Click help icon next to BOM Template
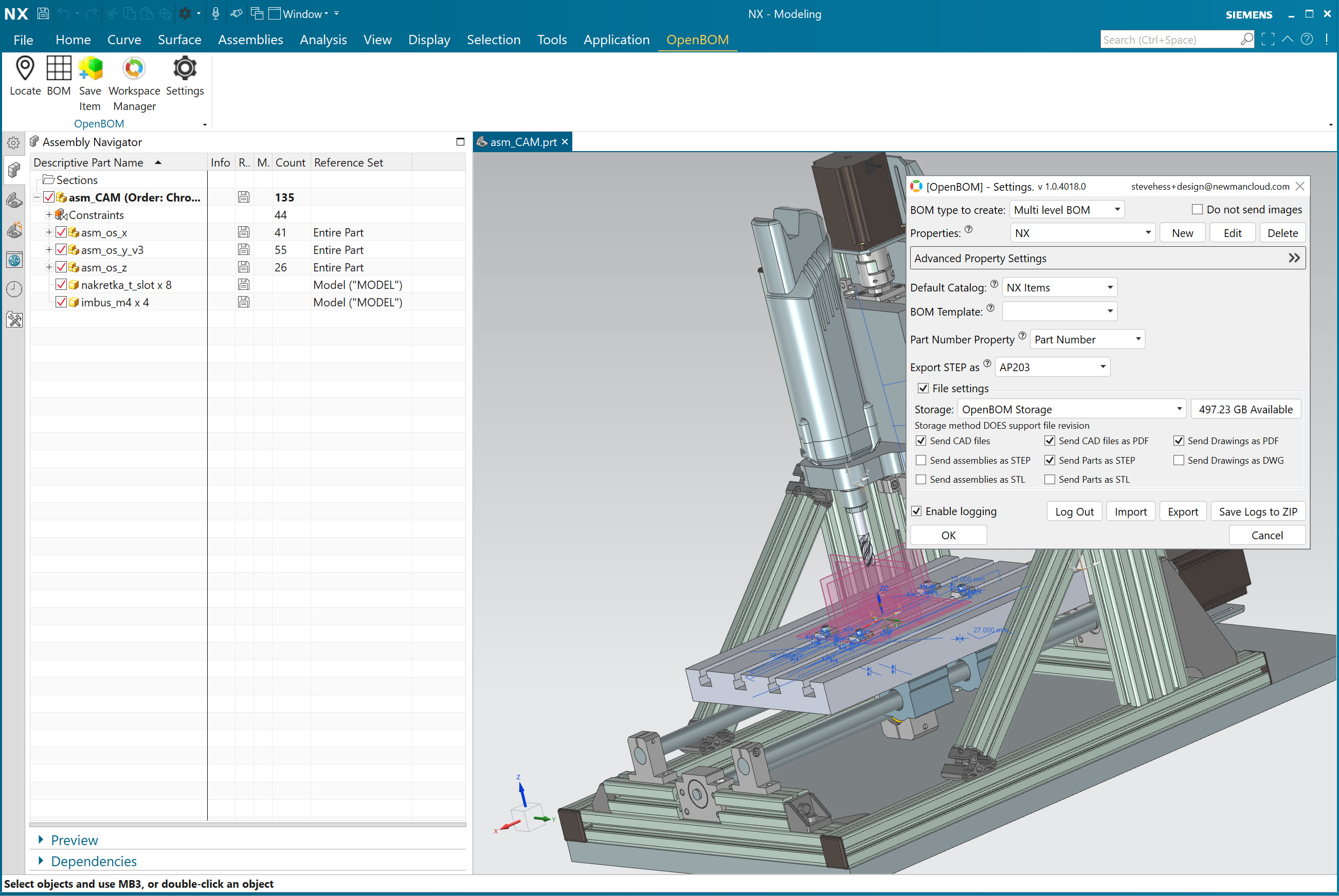The image size is (1339, 896). click(x=990, y=308)
